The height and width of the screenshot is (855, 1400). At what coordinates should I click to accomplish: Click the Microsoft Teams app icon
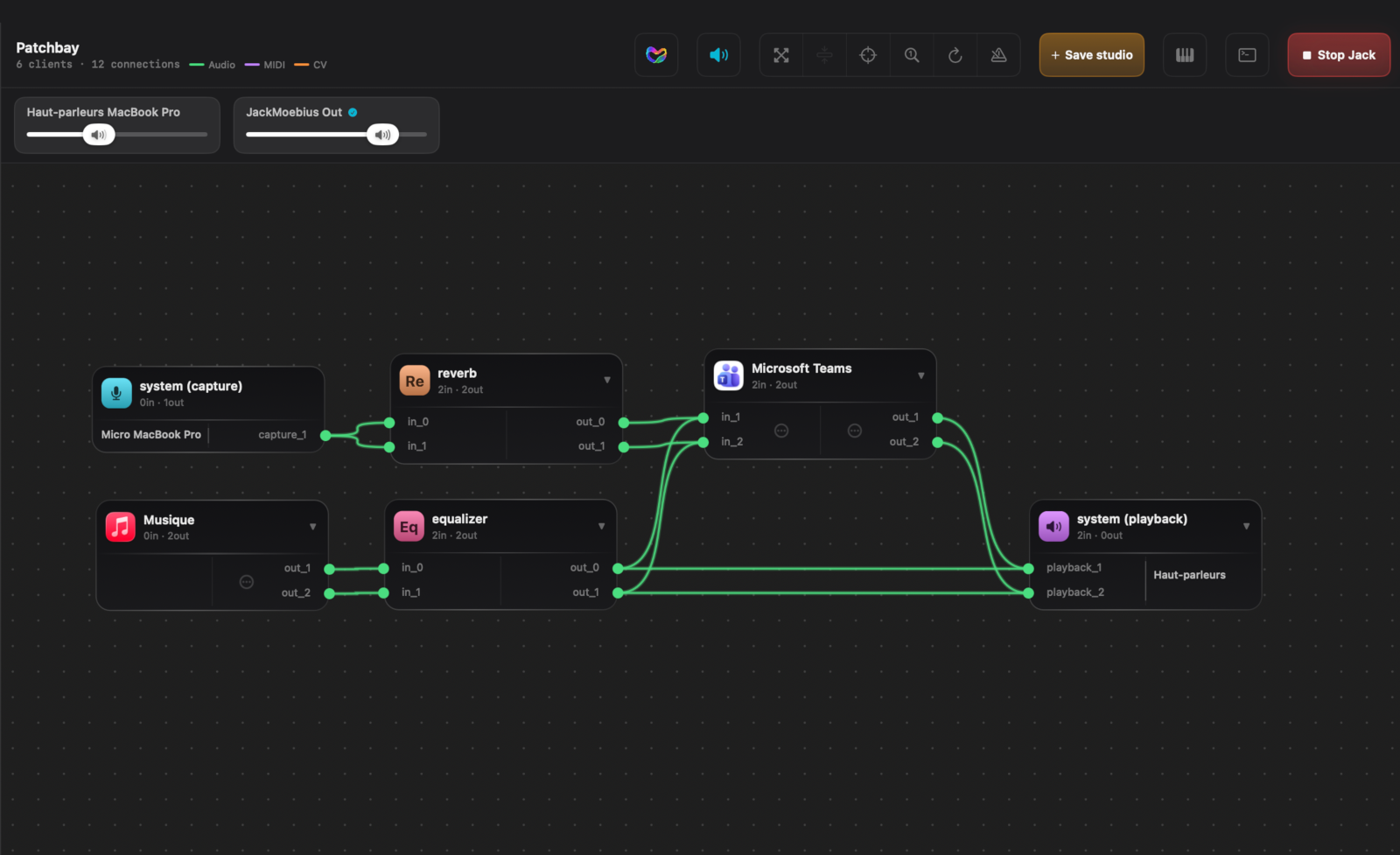[x=729, y=375]
